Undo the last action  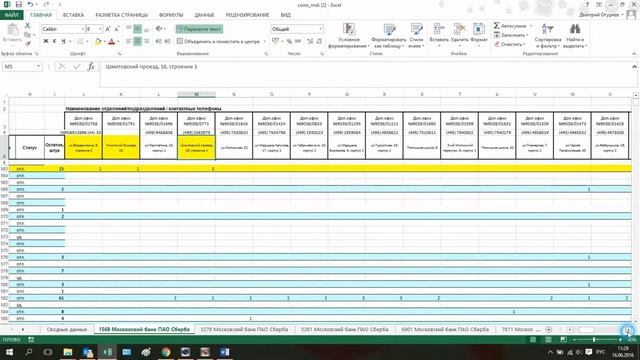click(x=30, y=4)
